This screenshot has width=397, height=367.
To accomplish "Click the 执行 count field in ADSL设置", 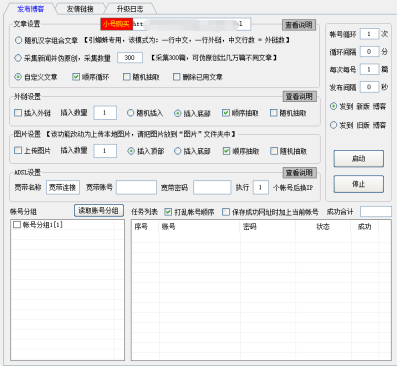I will click(261, 187).
